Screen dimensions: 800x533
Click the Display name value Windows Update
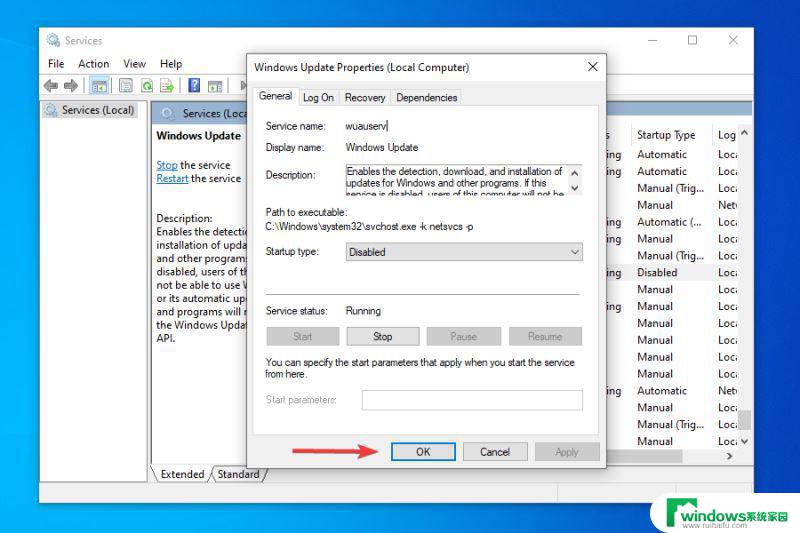382,147
